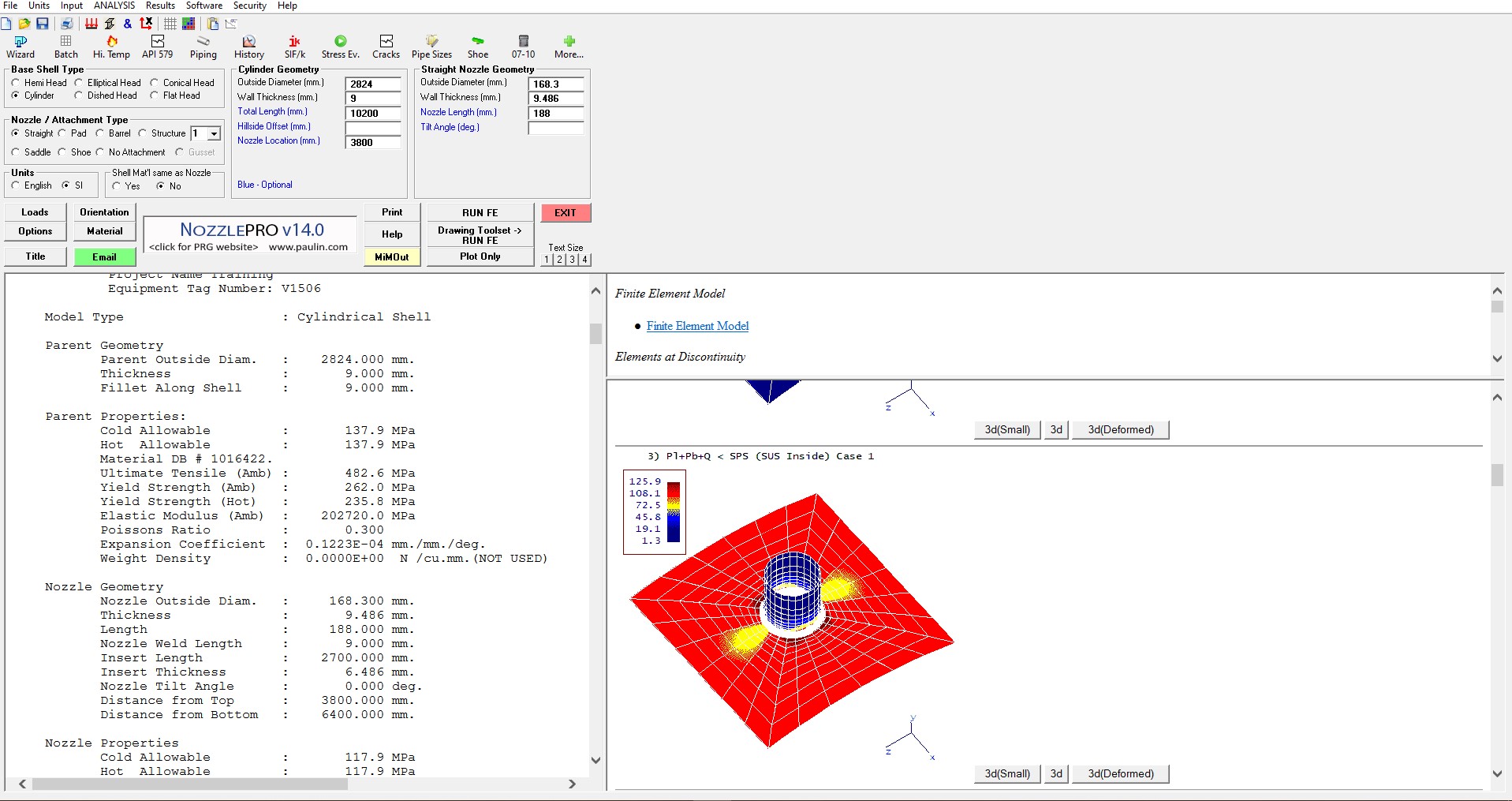1512x801 pixels.
Task: Open the ANALYSIS menu
Action: click(114, 6)
